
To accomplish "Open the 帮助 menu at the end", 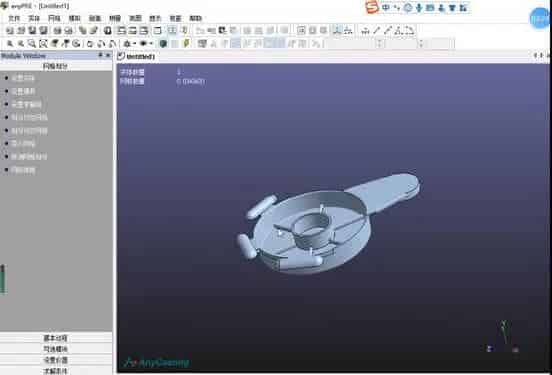I will 196,18.
